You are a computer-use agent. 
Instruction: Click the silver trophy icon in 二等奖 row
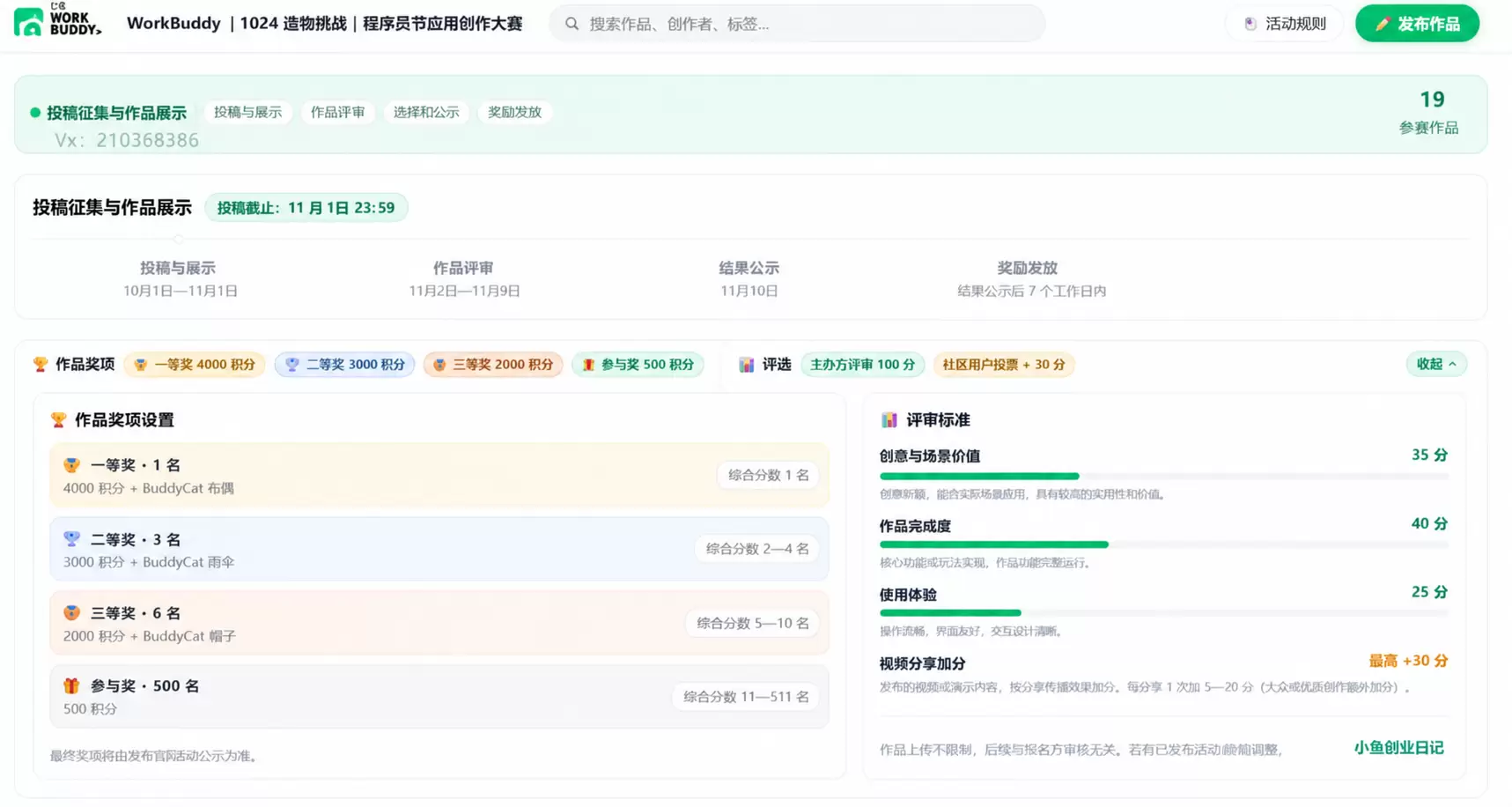(x=72, y=538)
